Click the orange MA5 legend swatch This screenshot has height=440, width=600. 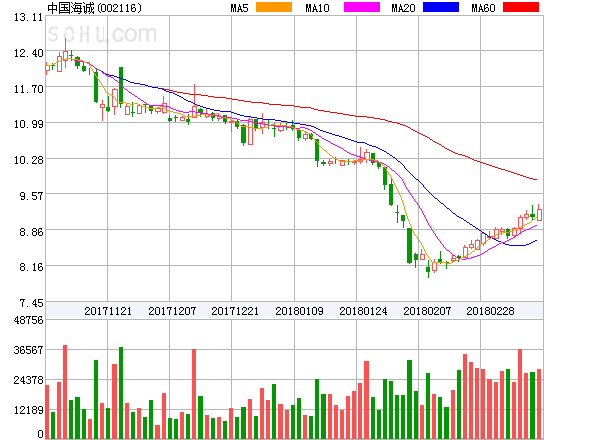pyautogui.click(x=274, y=7)
